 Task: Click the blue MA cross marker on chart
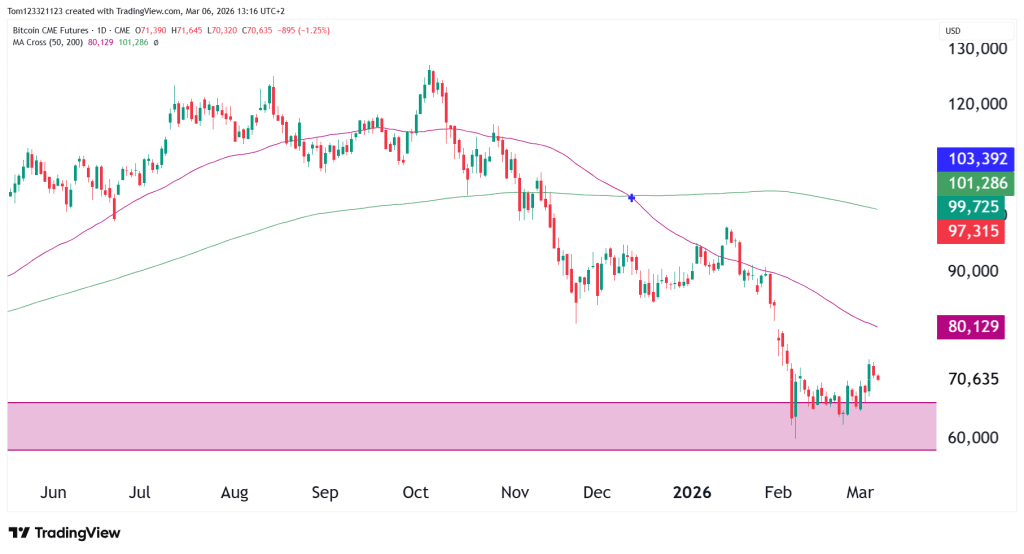(631, 197)
